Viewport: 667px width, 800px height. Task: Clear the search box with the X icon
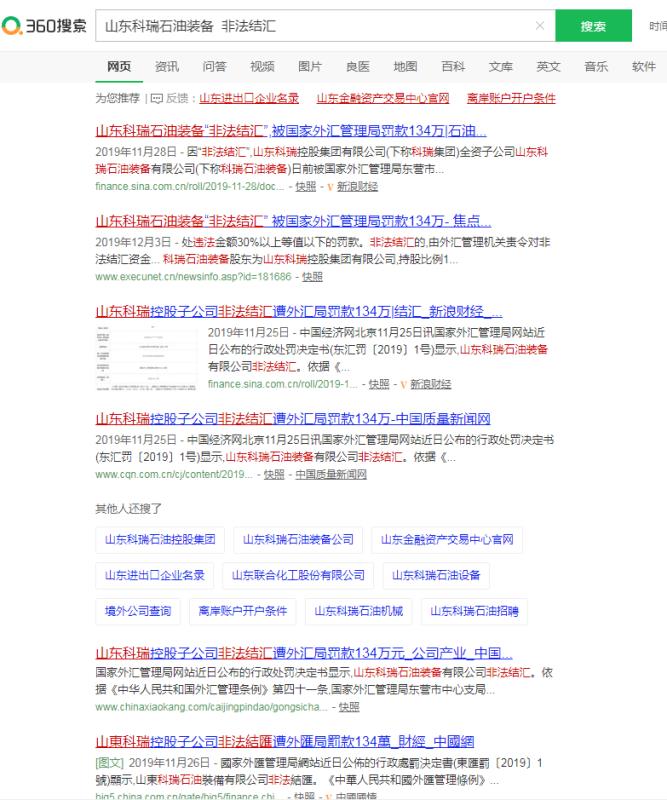point(540,26)
